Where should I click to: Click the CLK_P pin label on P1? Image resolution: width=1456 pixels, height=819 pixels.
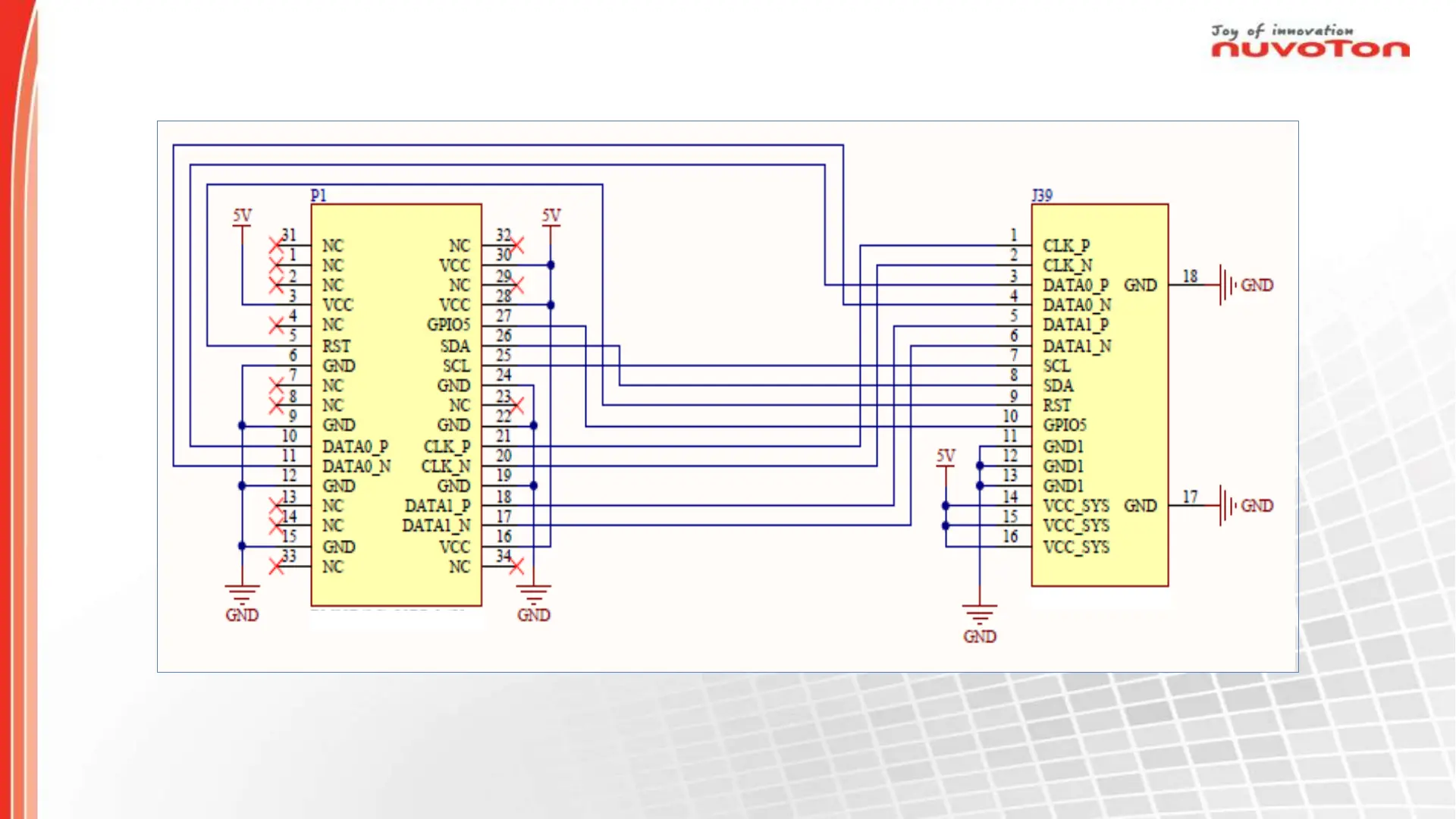(447, 446)
